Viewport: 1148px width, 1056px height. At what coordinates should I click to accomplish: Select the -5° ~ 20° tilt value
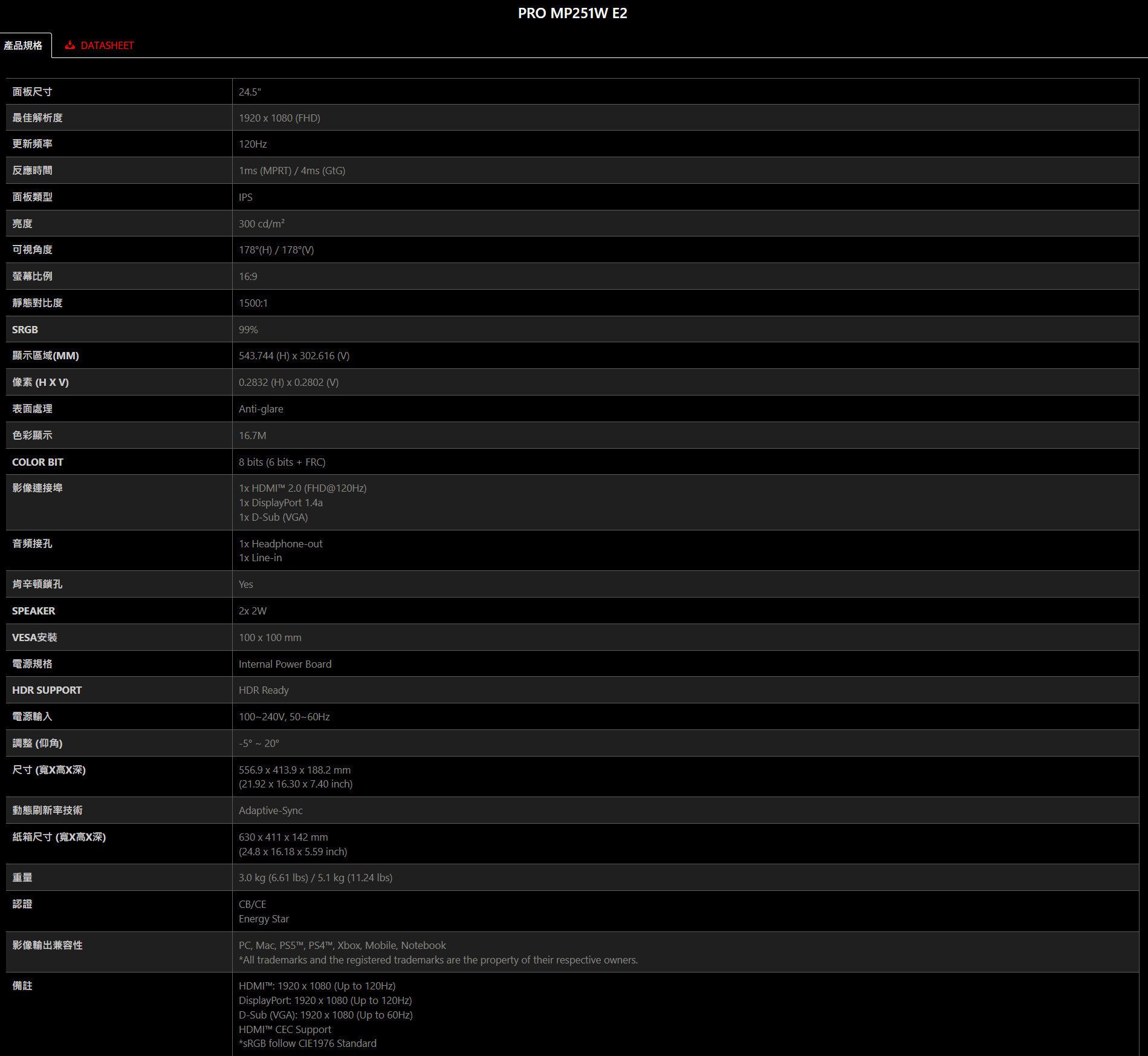(x=259, y=743)
